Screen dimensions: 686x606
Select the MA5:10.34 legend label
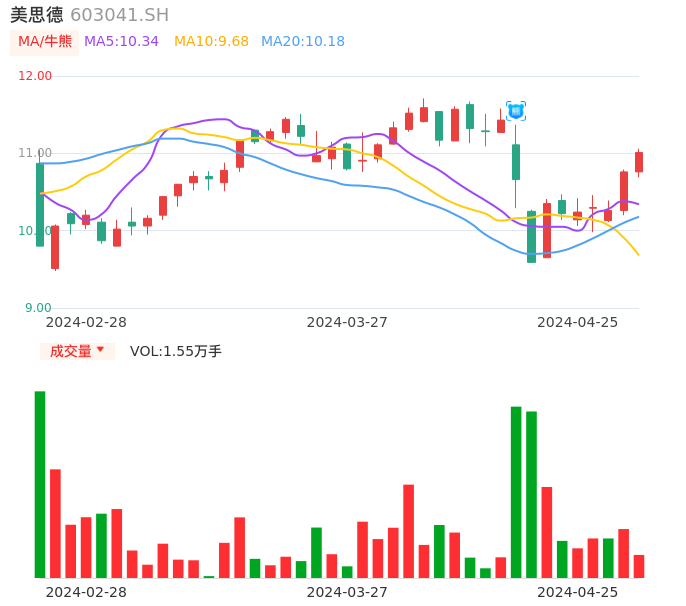coord(121,42)
